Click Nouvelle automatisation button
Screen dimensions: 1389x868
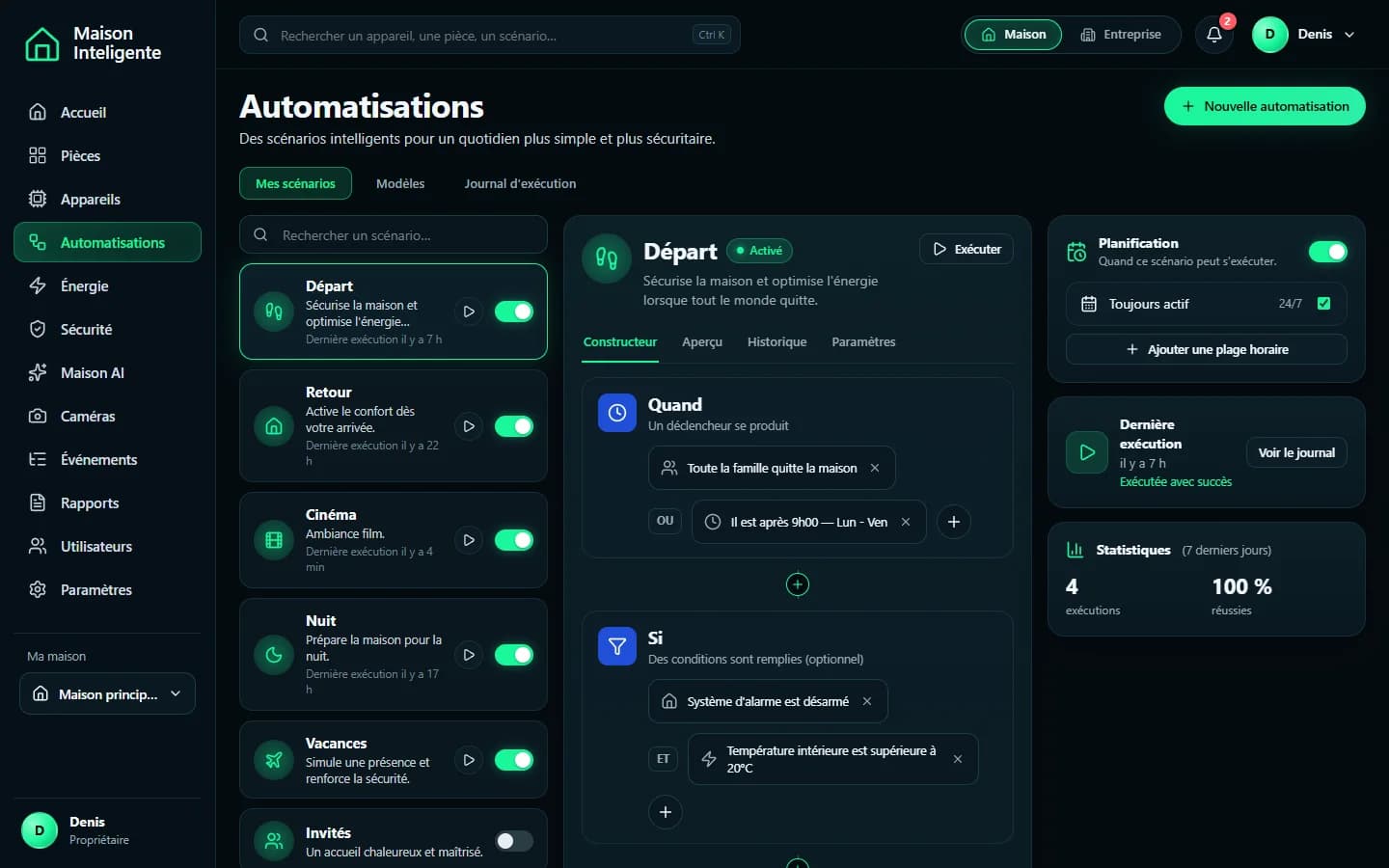1265,106
